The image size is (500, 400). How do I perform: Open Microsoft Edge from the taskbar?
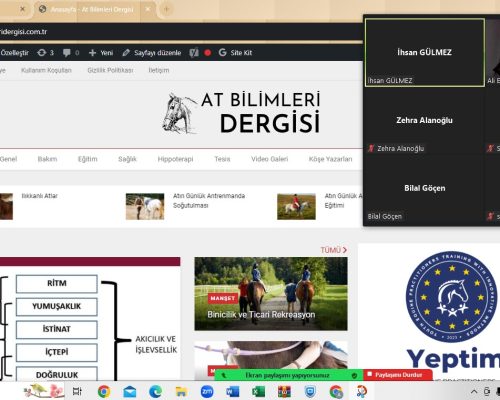click(155, 391)
